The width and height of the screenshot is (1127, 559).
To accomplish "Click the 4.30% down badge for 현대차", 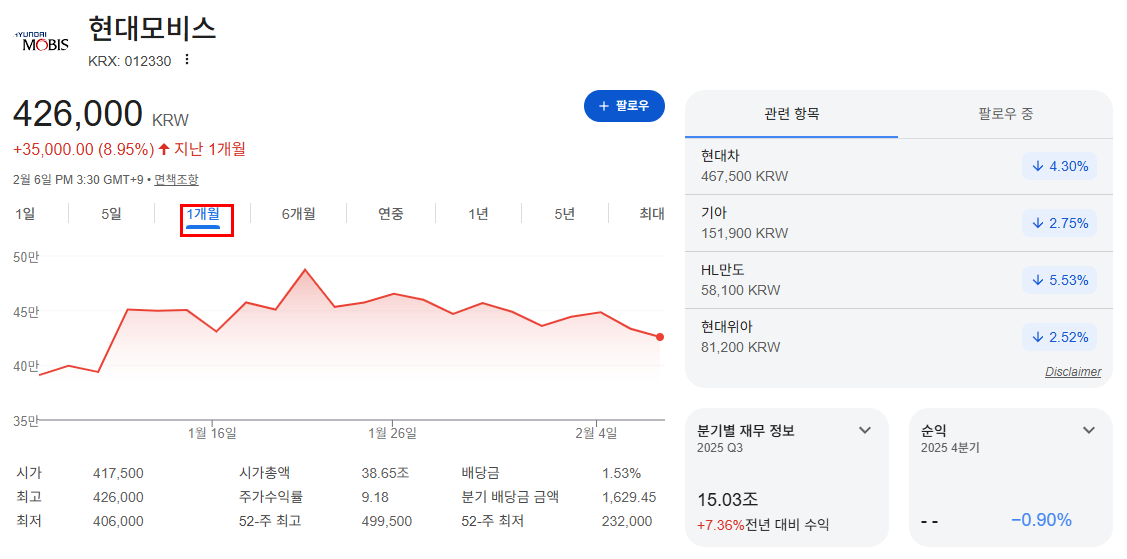I will [1059, 166].
